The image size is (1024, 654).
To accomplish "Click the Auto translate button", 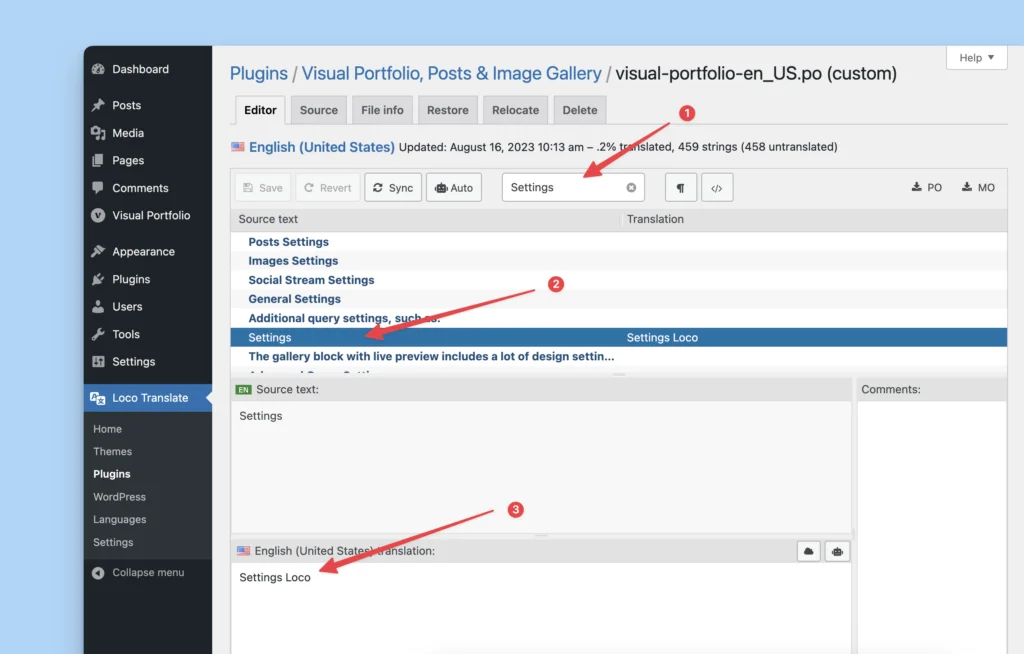I will point(454,188).
